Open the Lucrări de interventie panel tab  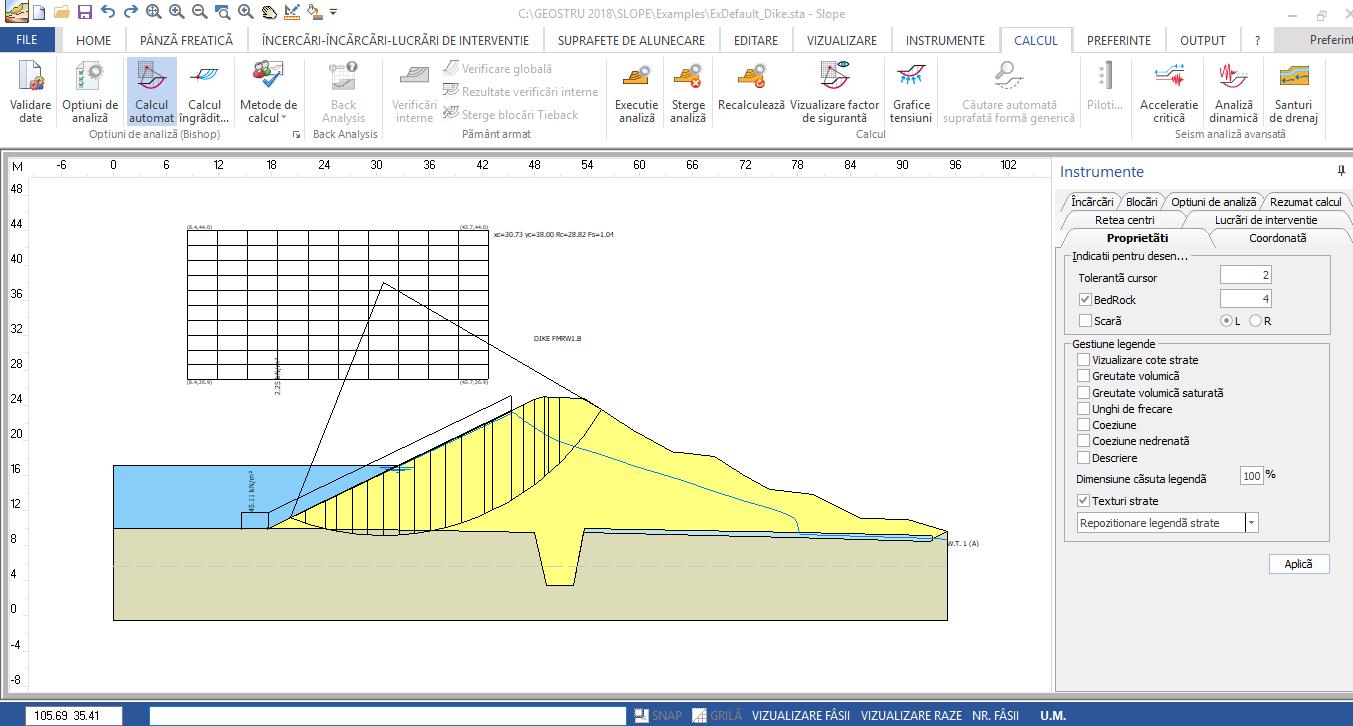pos(1266,220)
